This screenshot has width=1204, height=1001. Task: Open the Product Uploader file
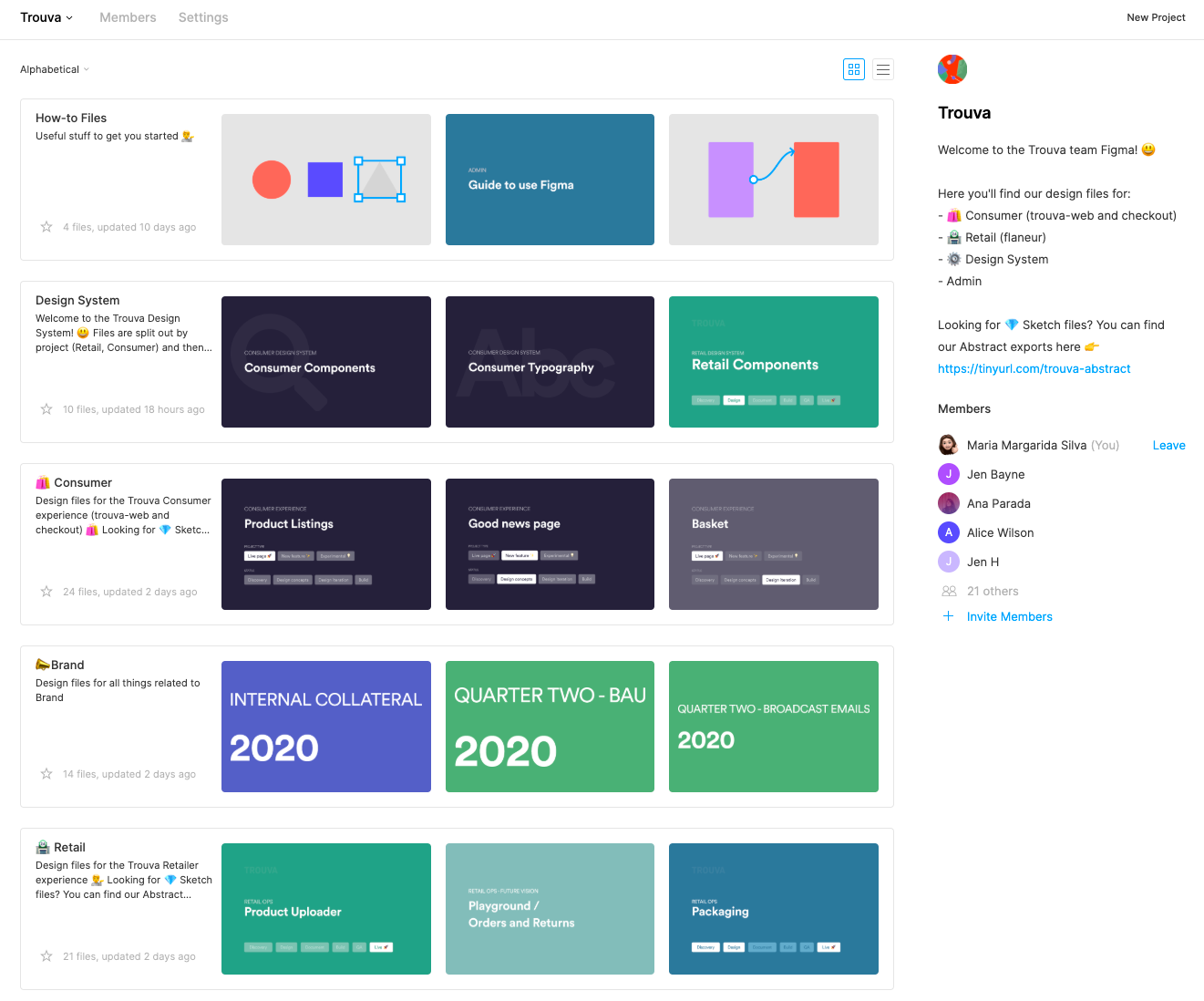coord(326,909)
